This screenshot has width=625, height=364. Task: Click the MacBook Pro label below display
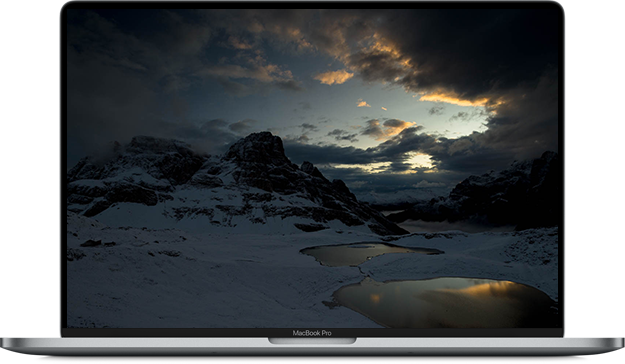click(312, 333)
